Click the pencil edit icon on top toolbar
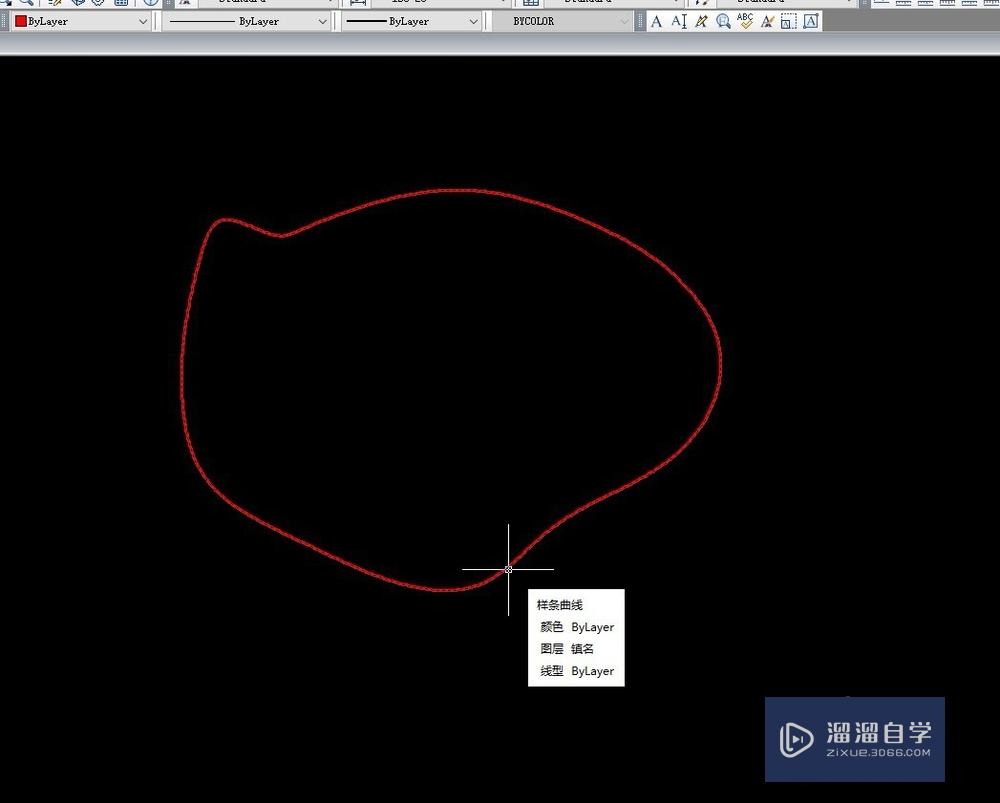Screen dimensions: 1000x803 52,3
